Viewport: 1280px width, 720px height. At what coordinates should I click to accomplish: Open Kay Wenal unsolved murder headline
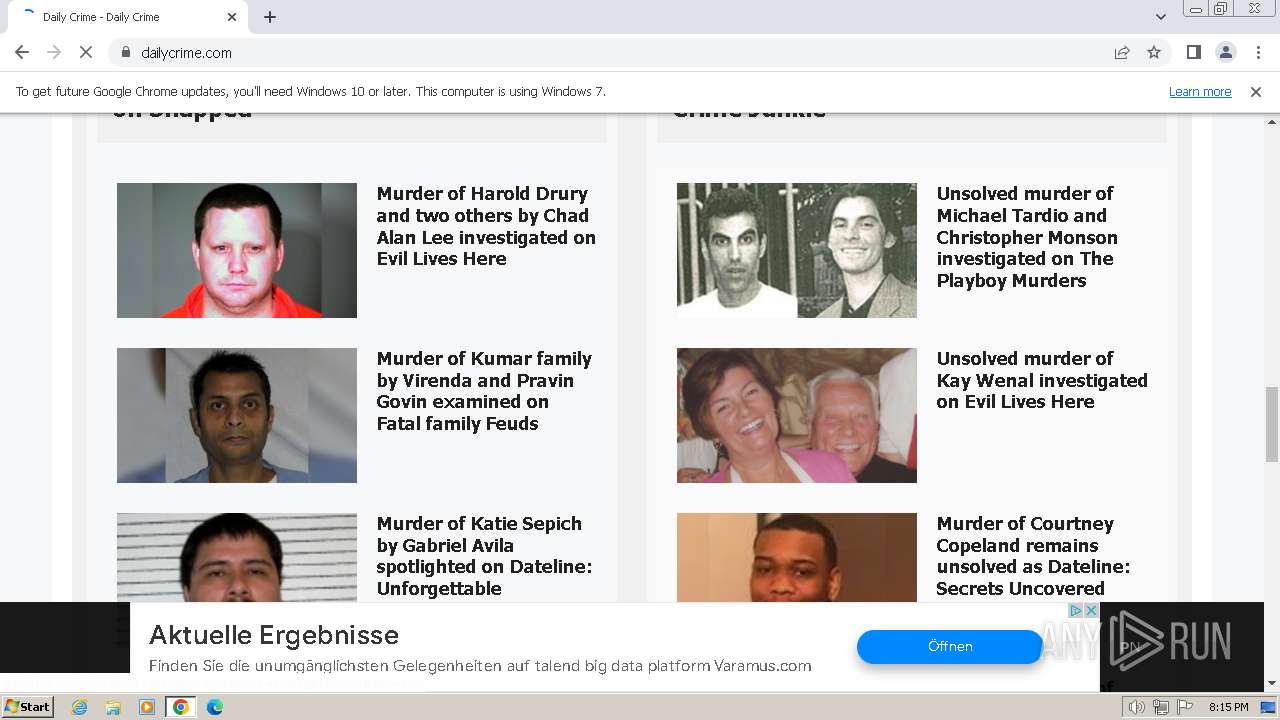point(1042,380)
